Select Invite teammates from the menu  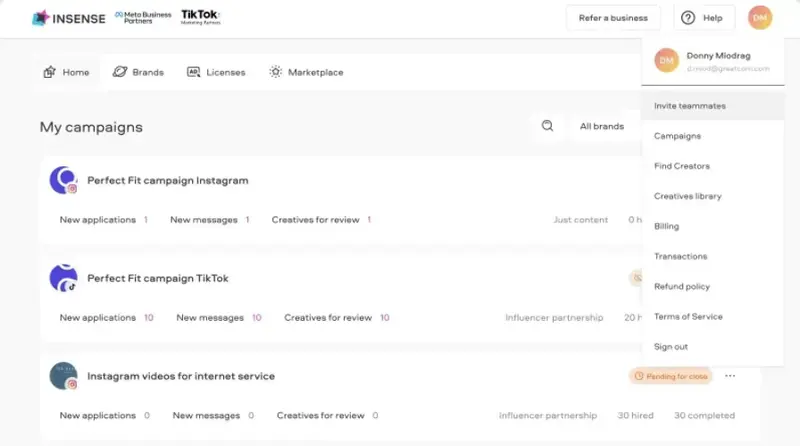(x=690, y=105)
